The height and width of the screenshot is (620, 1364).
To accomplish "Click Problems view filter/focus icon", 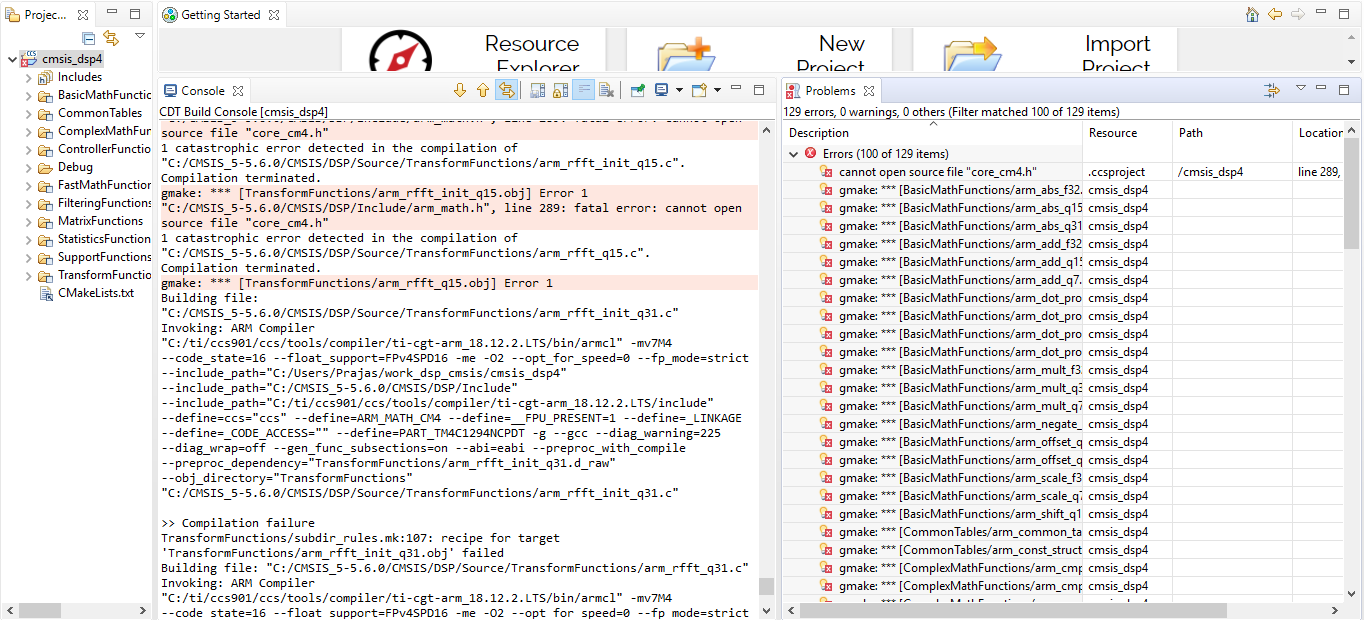I will tap(1272, 90).
